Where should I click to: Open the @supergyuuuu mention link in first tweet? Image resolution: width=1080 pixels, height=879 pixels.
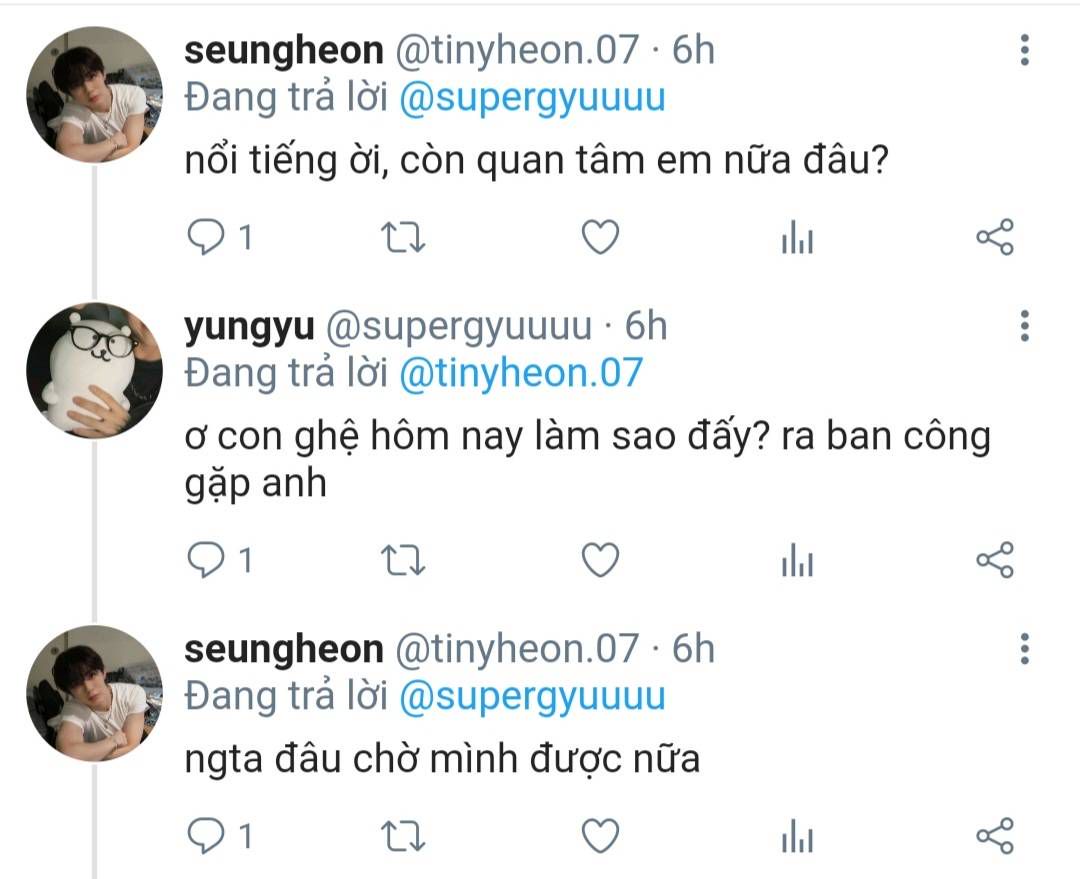(x=531, y=99)
